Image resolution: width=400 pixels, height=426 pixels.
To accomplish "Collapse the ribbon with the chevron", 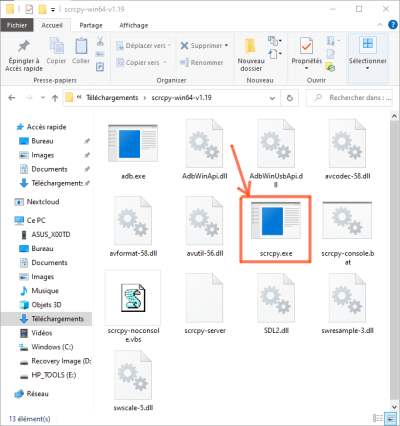I will [380, 25].
